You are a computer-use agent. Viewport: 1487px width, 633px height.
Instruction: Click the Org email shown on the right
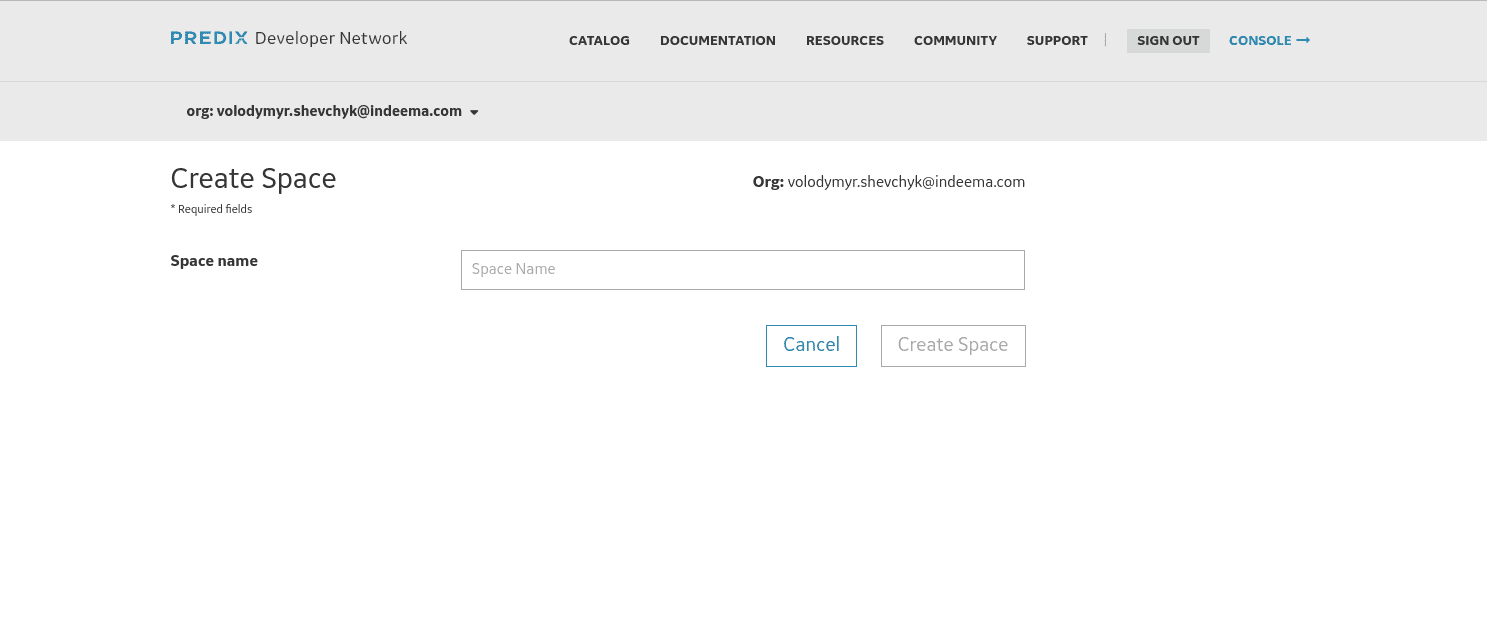click(x=906, y=181)
